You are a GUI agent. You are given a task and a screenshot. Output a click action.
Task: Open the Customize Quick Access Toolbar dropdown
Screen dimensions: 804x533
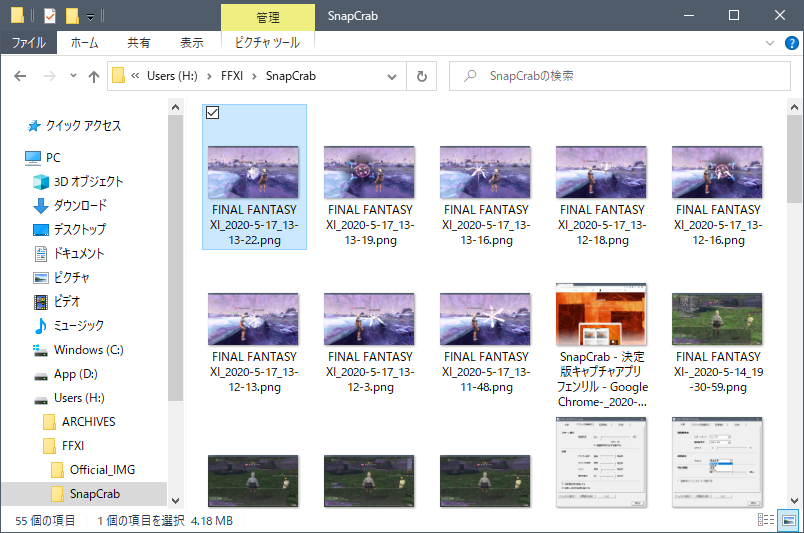coord(90,17)
